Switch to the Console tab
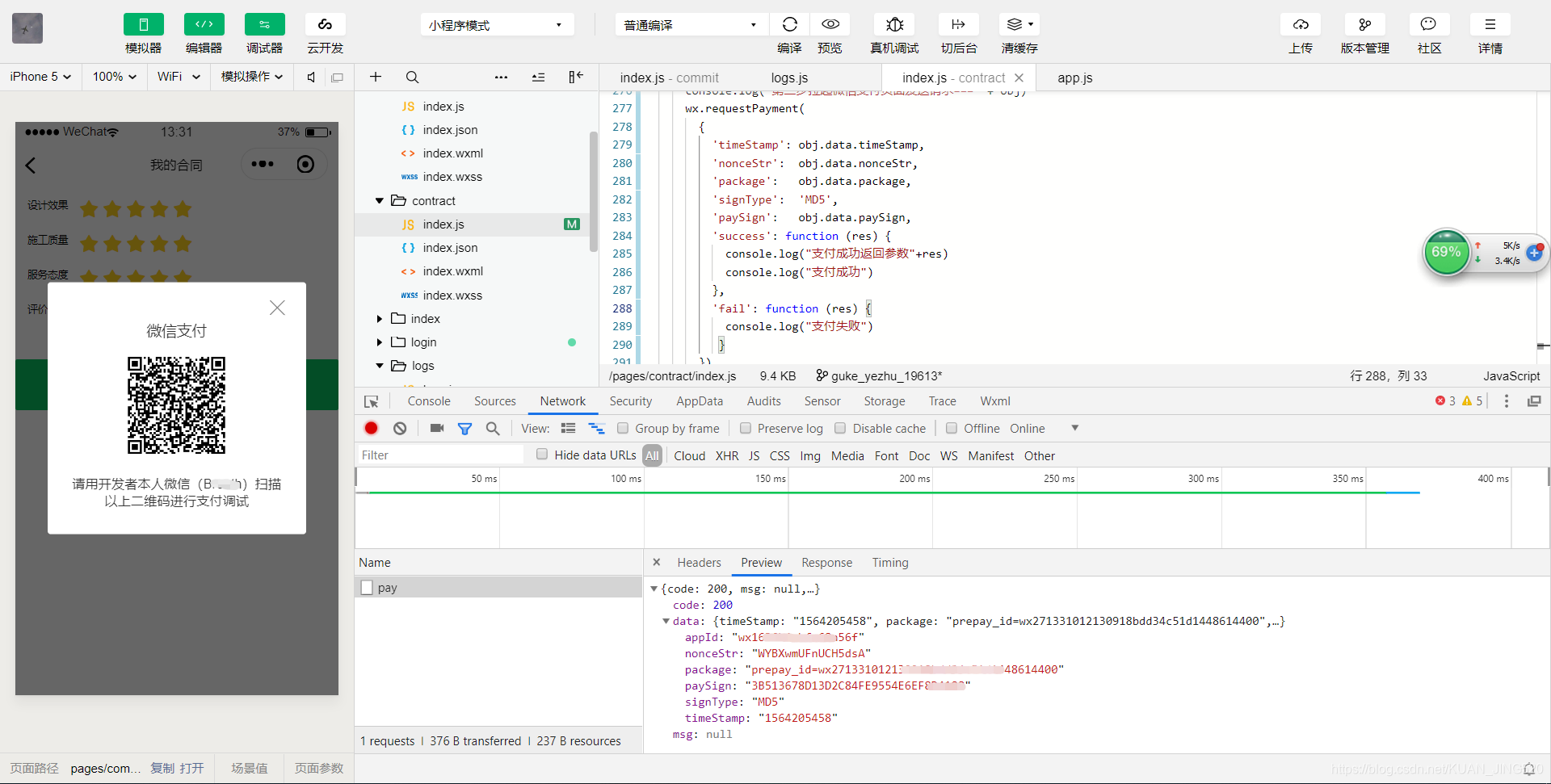The width and height of the screenshot is (1551, 784). tap(429, 401)
